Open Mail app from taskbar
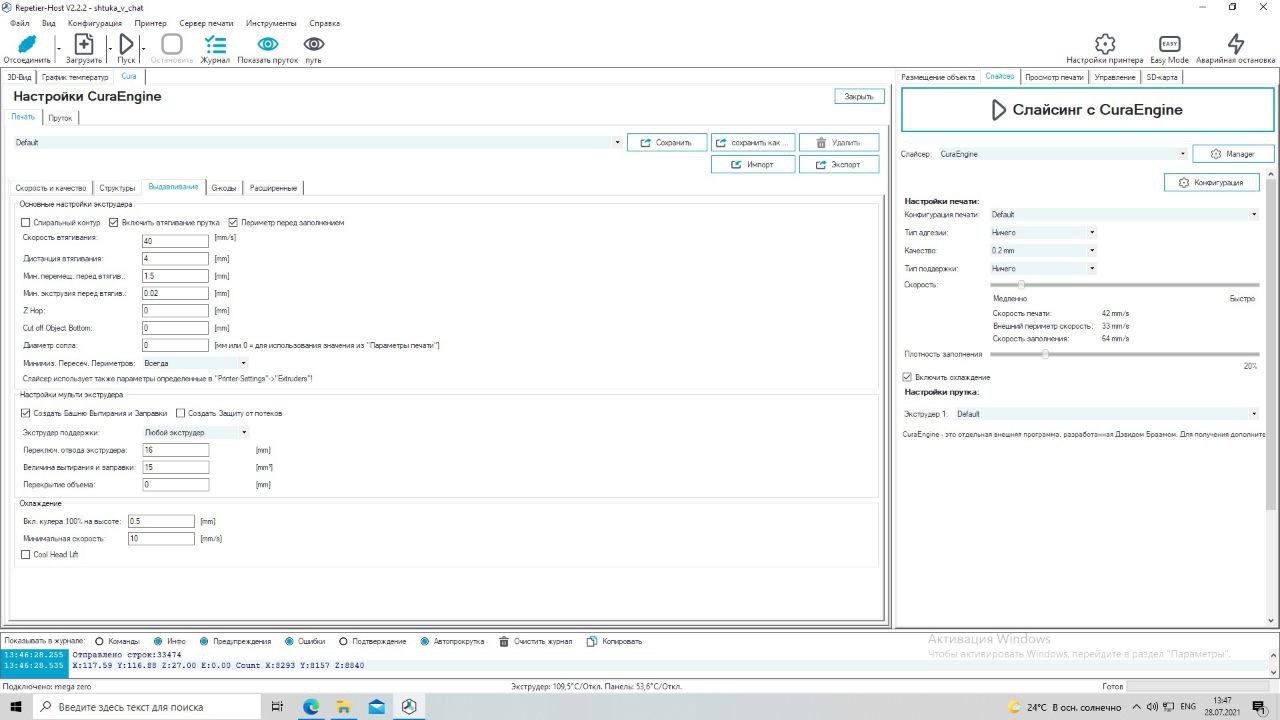 pos(377,706)
